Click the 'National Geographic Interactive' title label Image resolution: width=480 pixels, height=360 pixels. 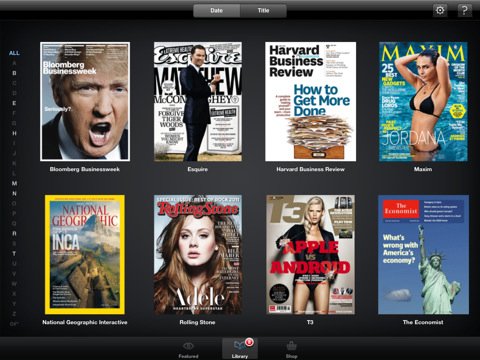pos(85,322)
